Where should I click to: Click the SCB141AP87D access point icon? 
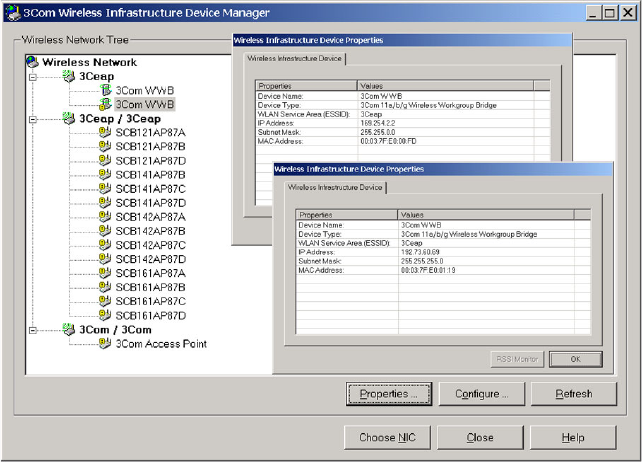pos(105,203)
